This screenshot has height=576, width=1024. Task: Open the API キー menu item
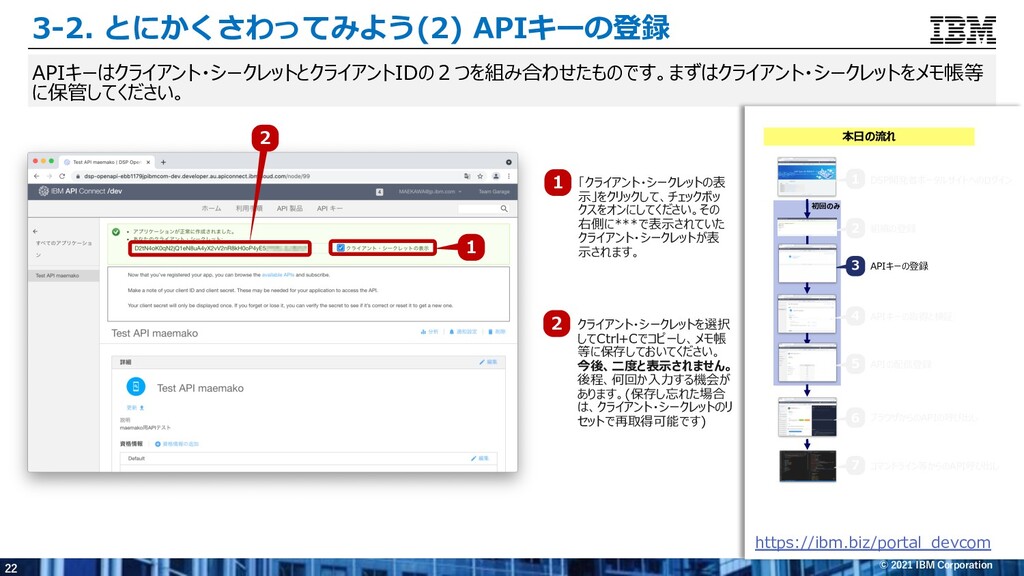pos(329,208)
